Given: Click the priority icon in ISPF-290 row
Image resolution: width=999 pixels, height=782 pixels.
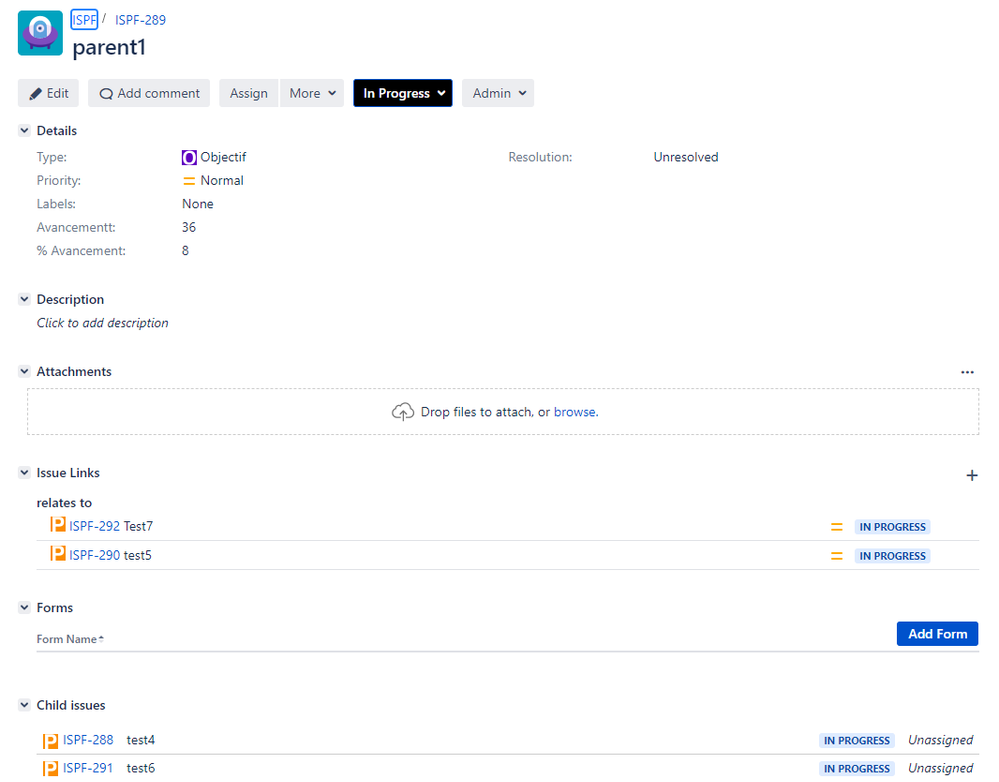Looking at the screenshot, I should [837, 556].
